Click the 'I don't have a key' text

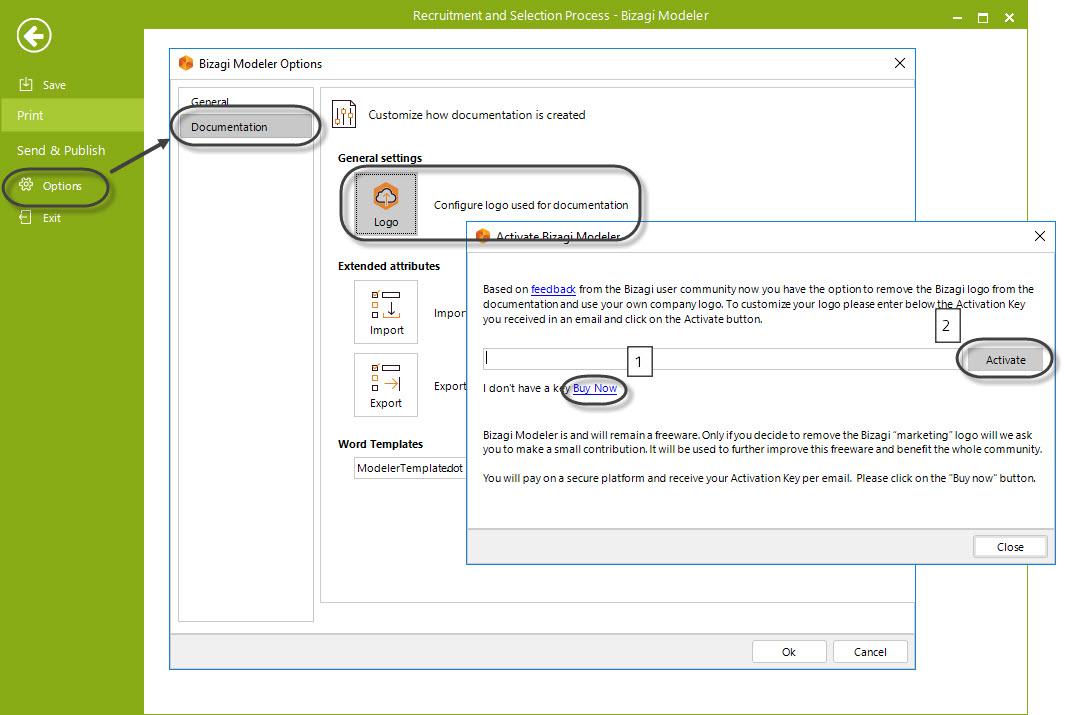(526, 388)
